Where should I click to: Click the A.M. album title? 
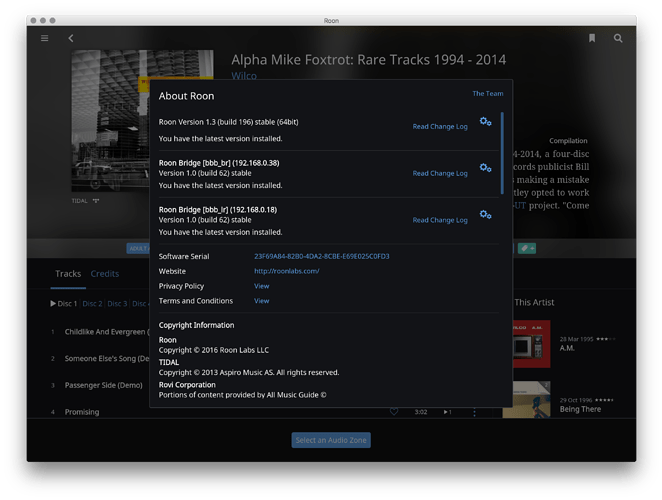(x=567, y=348)
